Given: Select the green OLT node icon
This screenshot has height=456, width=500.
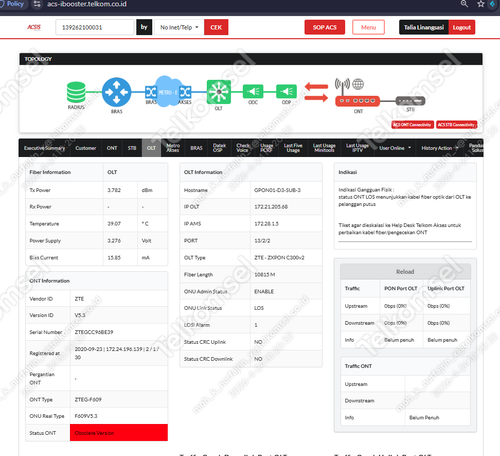Looking at the screenshot, I should pyautogui.click(x=219, y=91).
